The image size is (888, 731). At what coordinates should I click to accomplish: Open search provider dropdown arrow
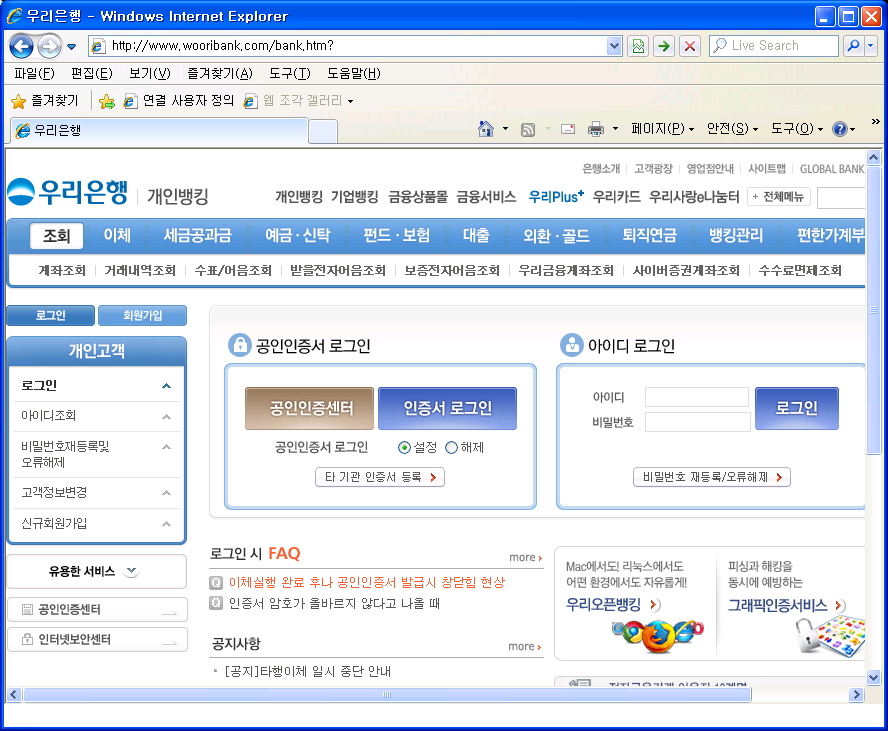coord(871,45)
